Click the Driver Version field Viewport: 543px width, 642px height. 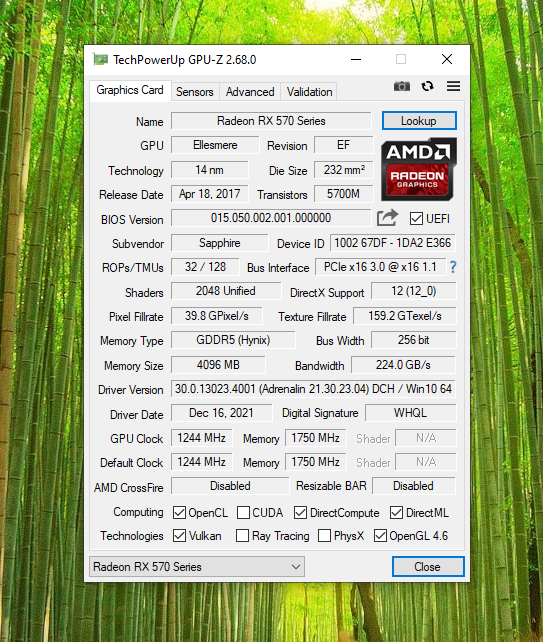313,389
